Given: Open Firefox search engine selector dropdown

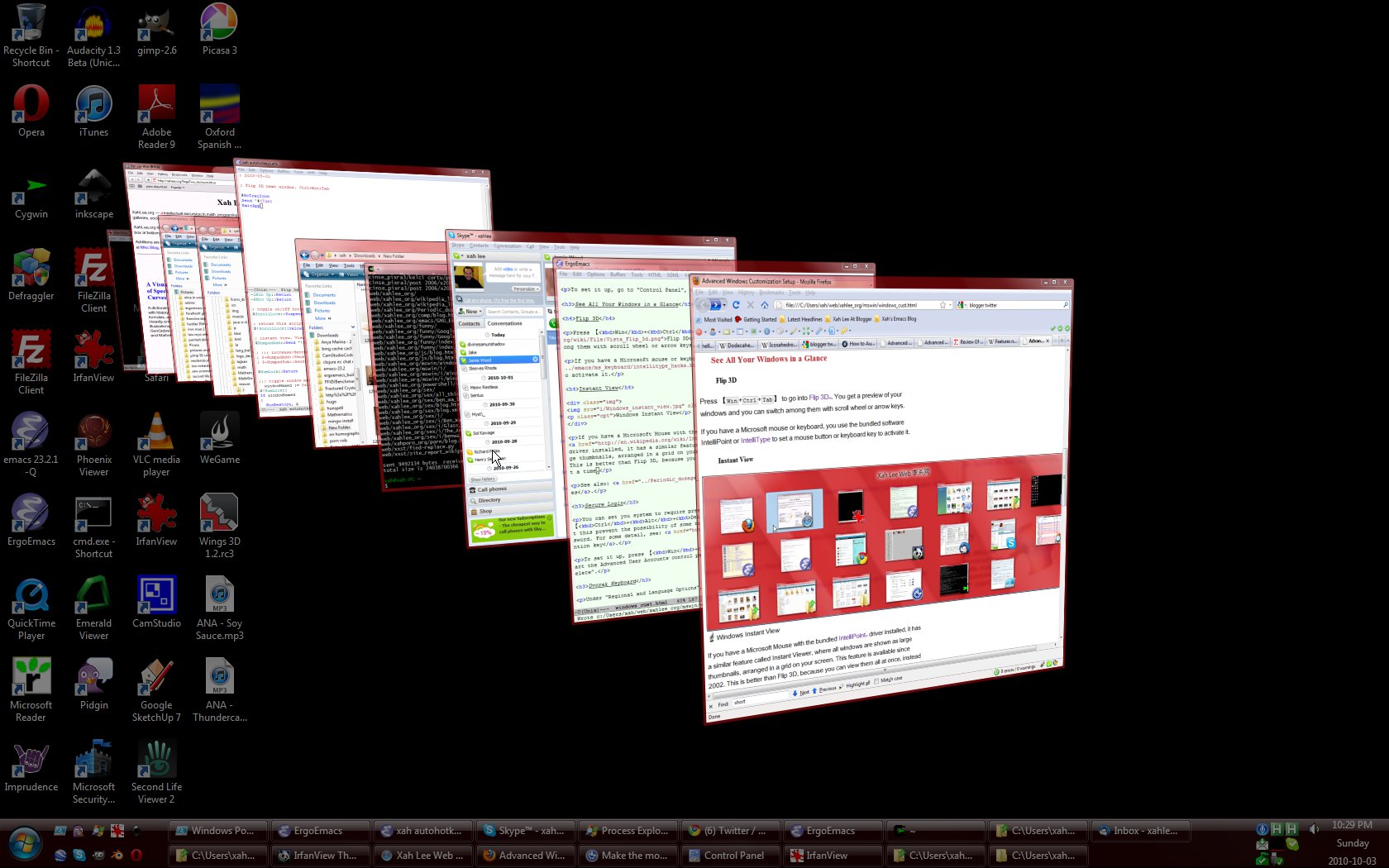Looking at the screenshot, I should tap(962, 305).
